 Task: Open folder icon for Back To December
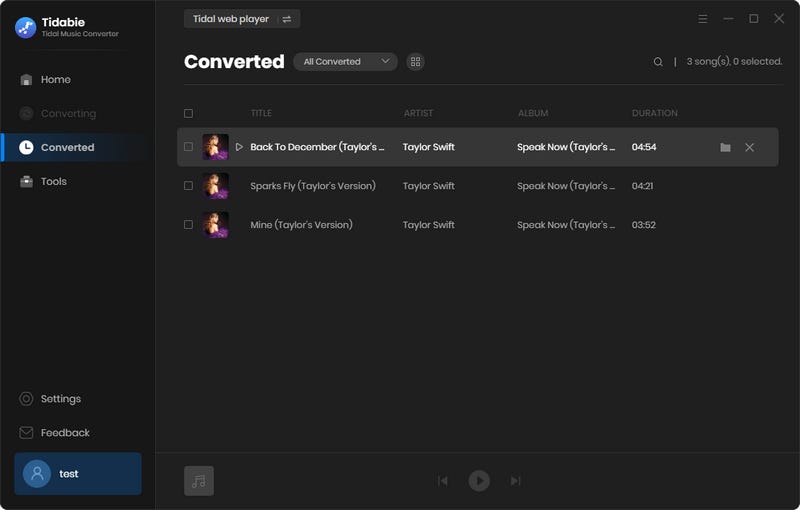[725, 147]
